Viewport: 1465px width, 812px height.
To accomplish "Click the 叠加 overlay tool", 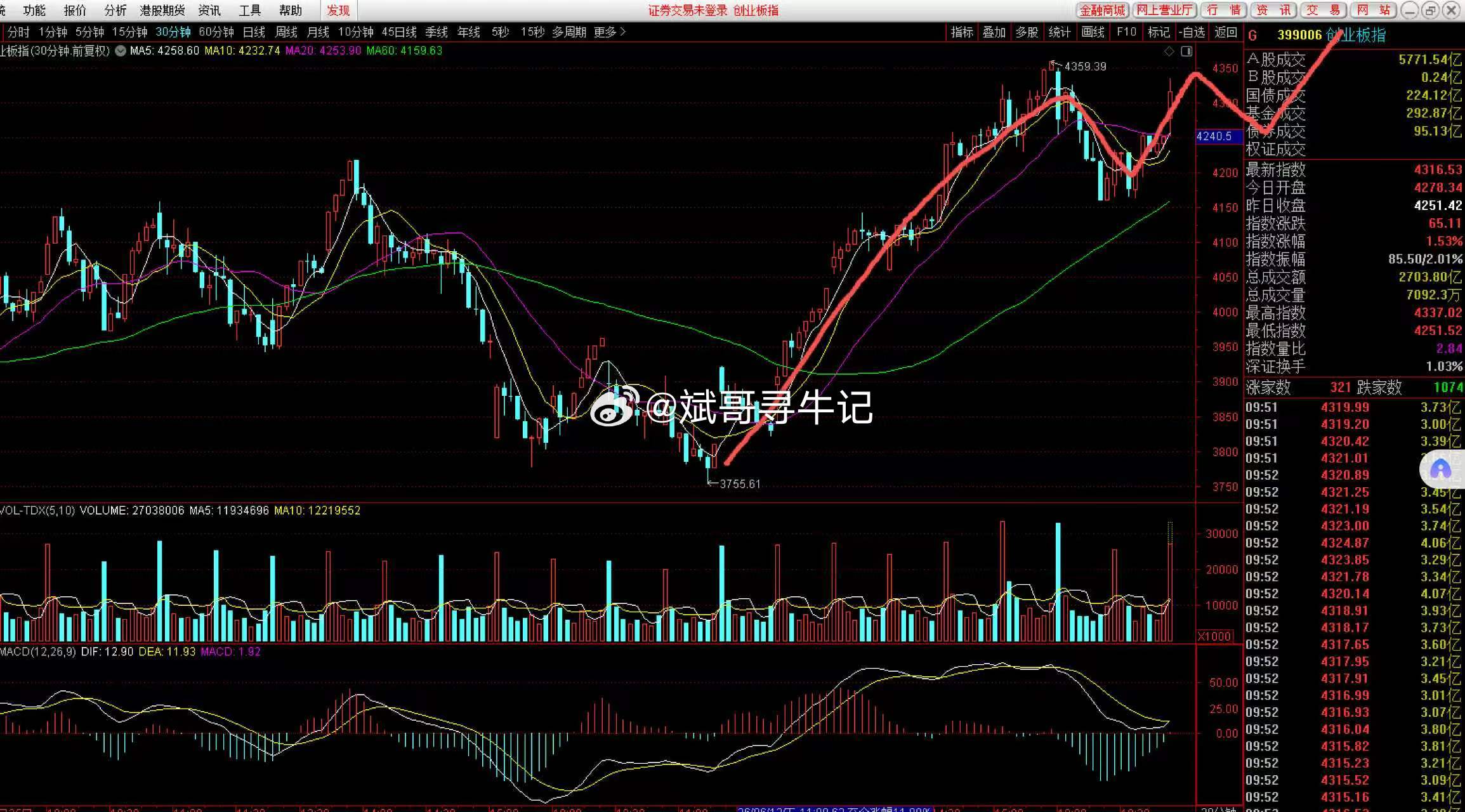I will [994, 32].
